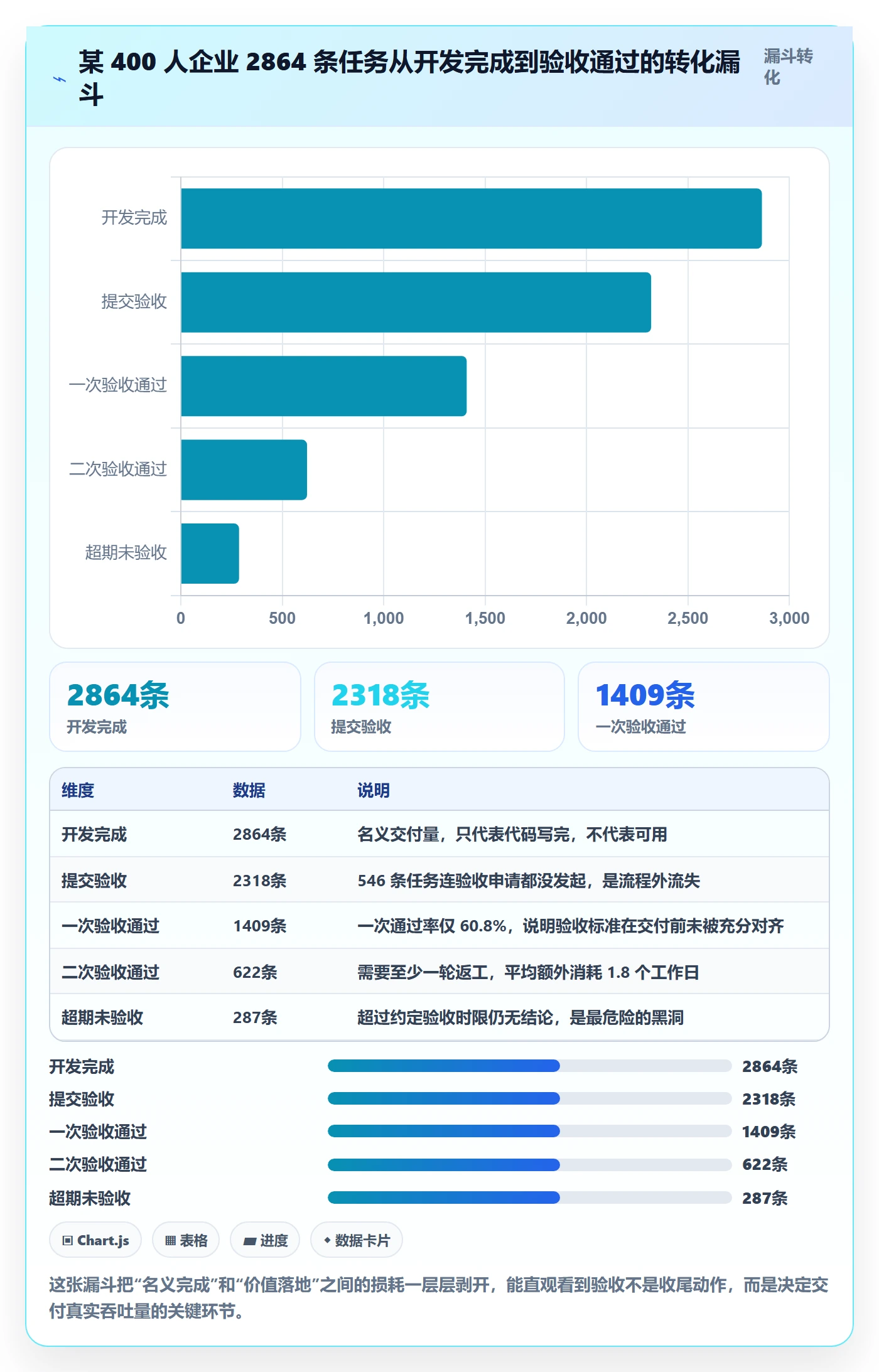Click the 数据卡片 chip
The height and width of the screenshot is (1372, 879).
pos(357,1240)
